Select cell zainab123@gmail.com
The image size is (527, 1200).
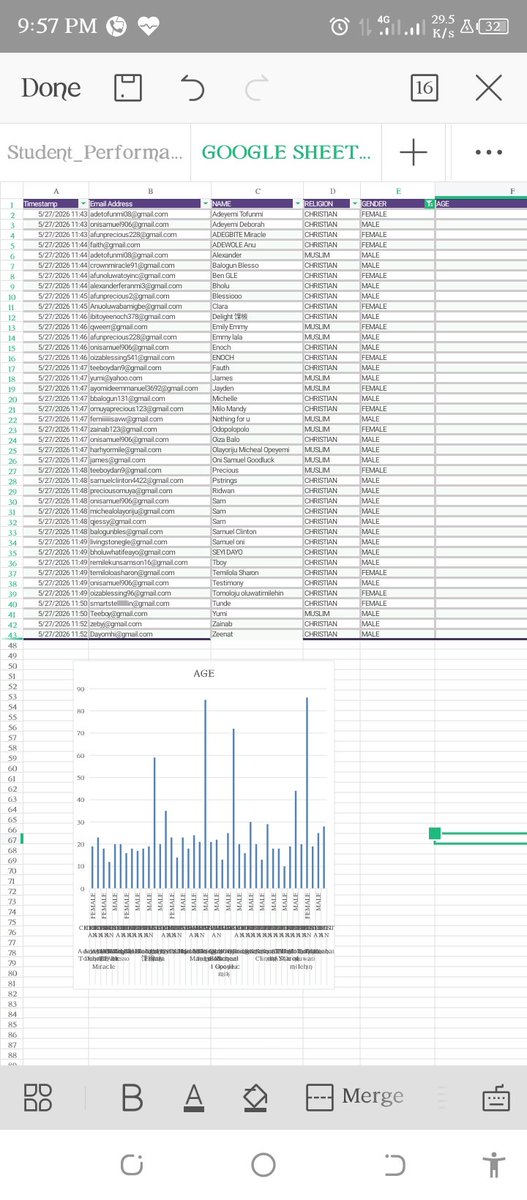tap(149, 429)
